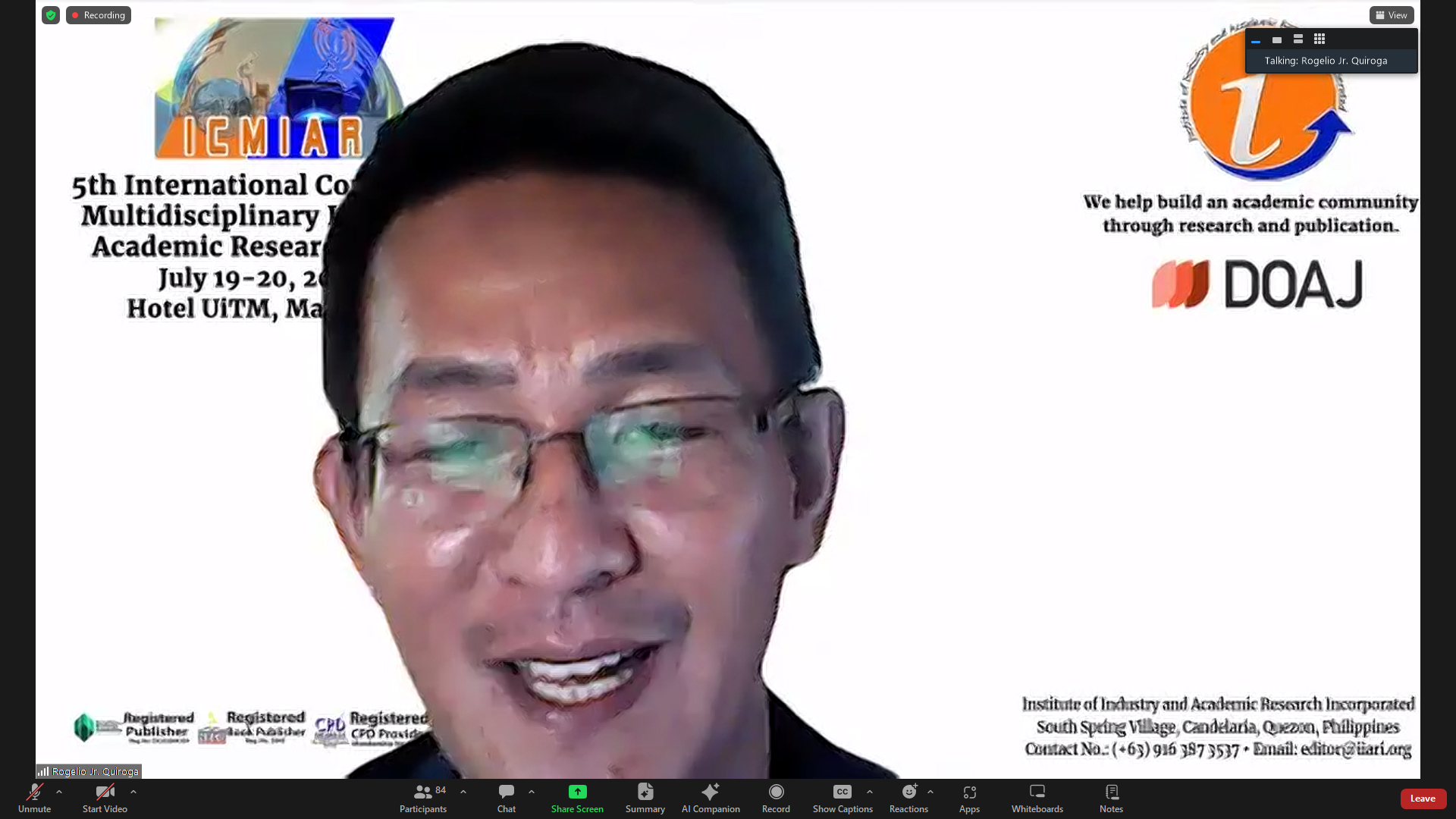Leave the meeting

click(x=1423, y=799)
